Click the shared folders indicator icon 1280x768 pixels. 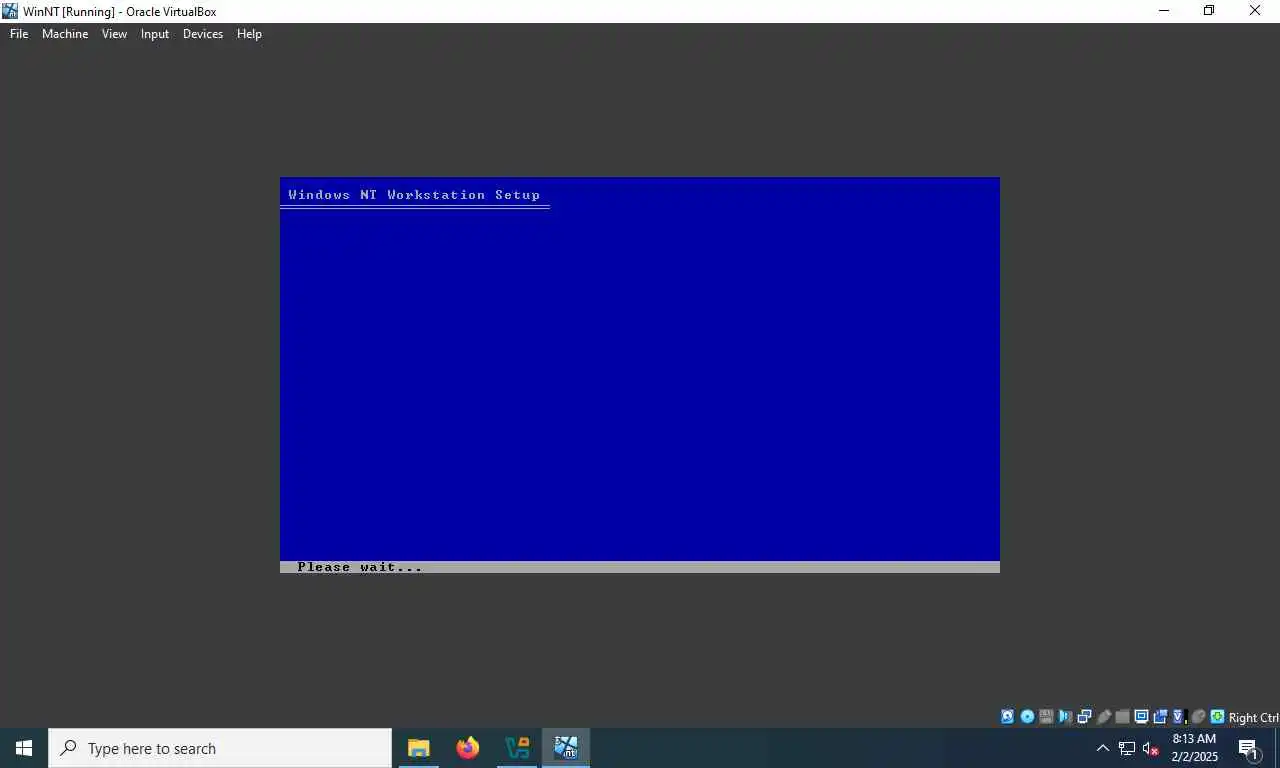[x=1122, y=717]
